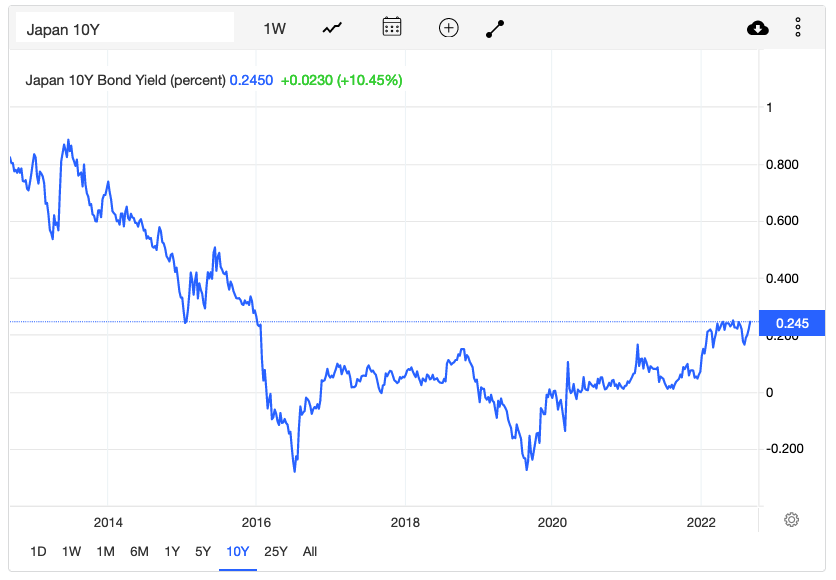
Task: Open chart settings gear icon
Action: (x=791, y=520)
